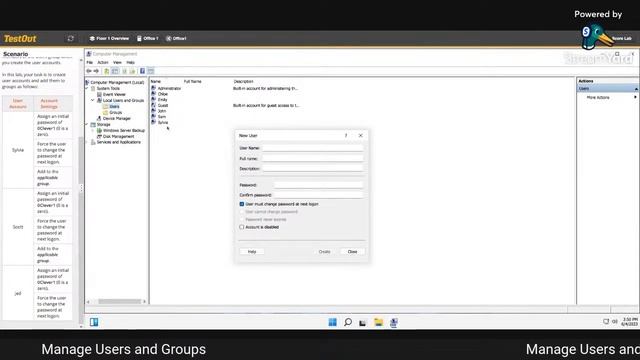Go to the Office 1 location
The height and width of the screenshot is (360, 640).
coord(147,38)
